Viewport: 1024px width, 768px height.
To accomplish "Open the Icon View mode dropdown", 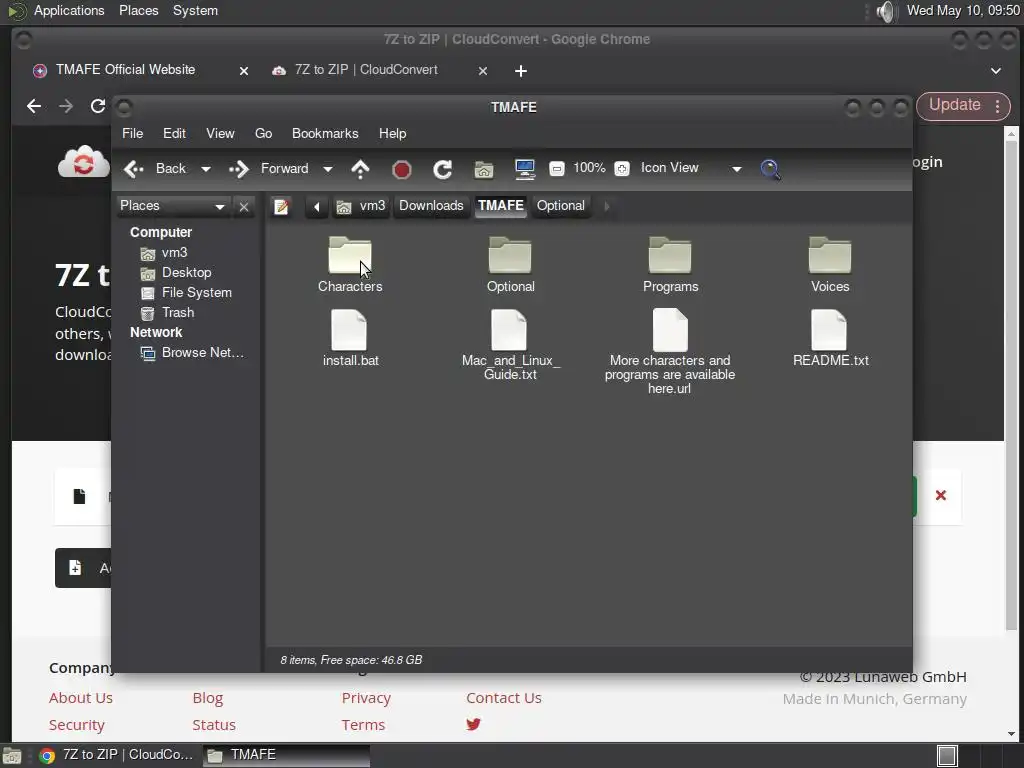I will (692, 168).
